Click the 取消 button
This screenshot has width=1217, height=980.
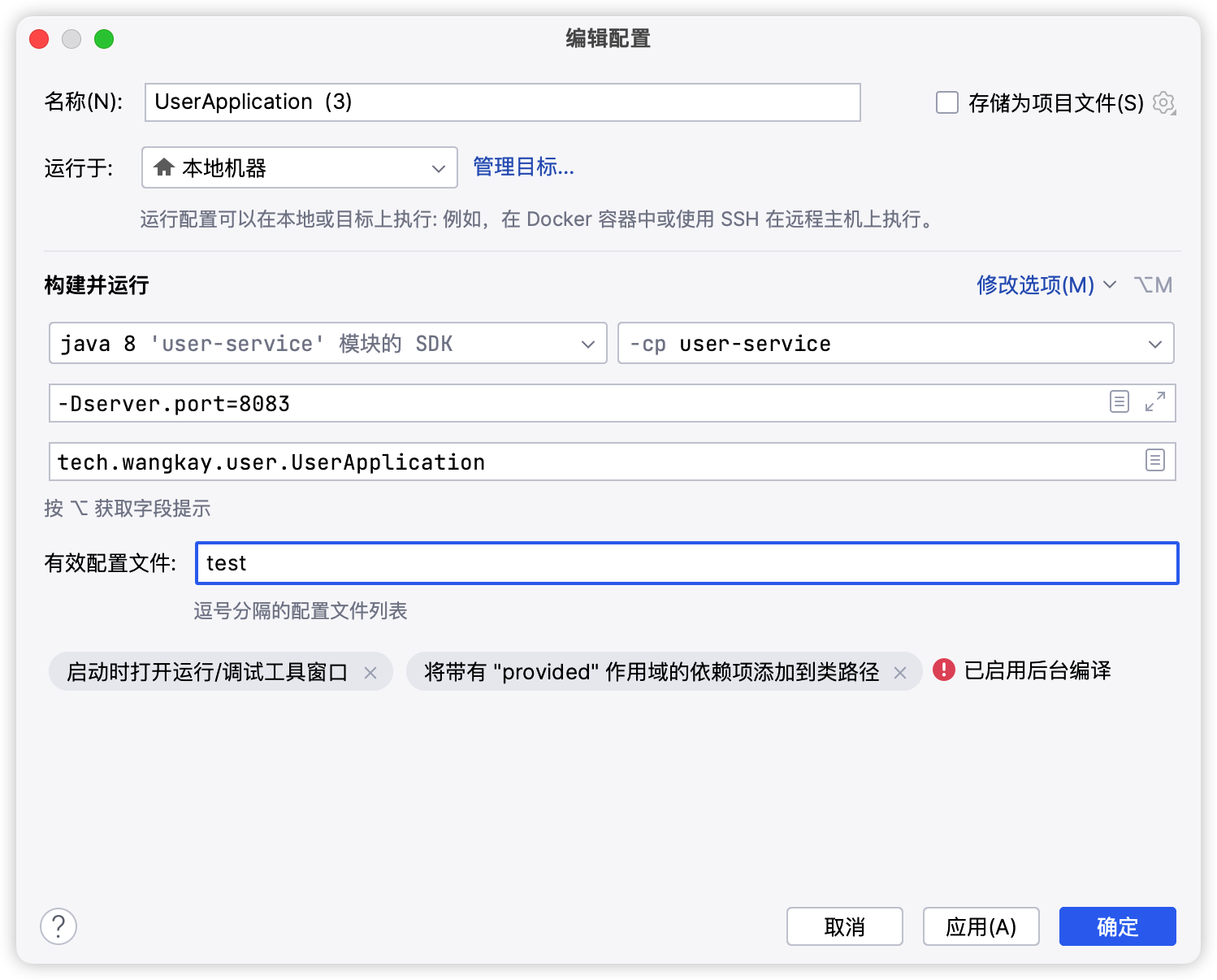pos(845,926)
